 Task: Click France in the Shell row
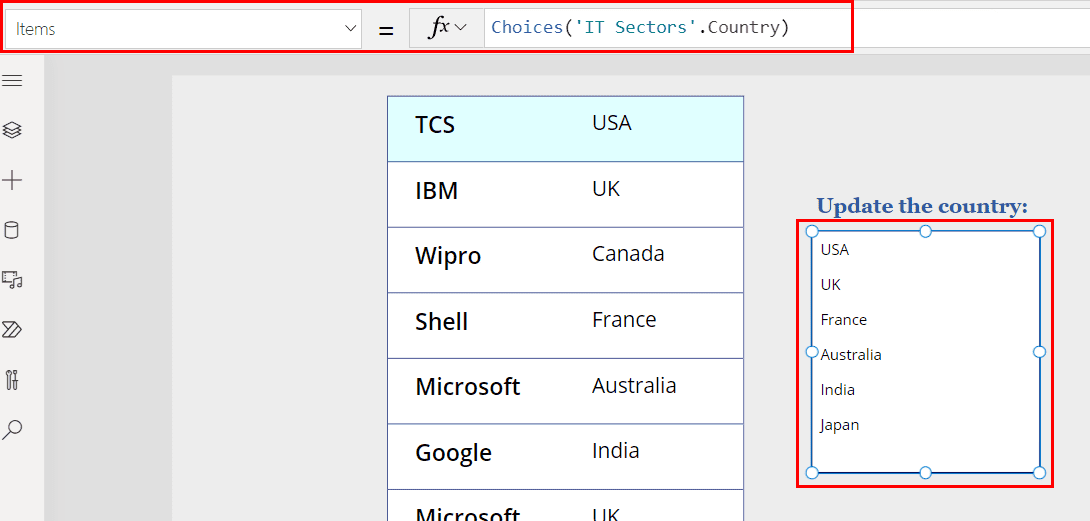tap(624, 319)
